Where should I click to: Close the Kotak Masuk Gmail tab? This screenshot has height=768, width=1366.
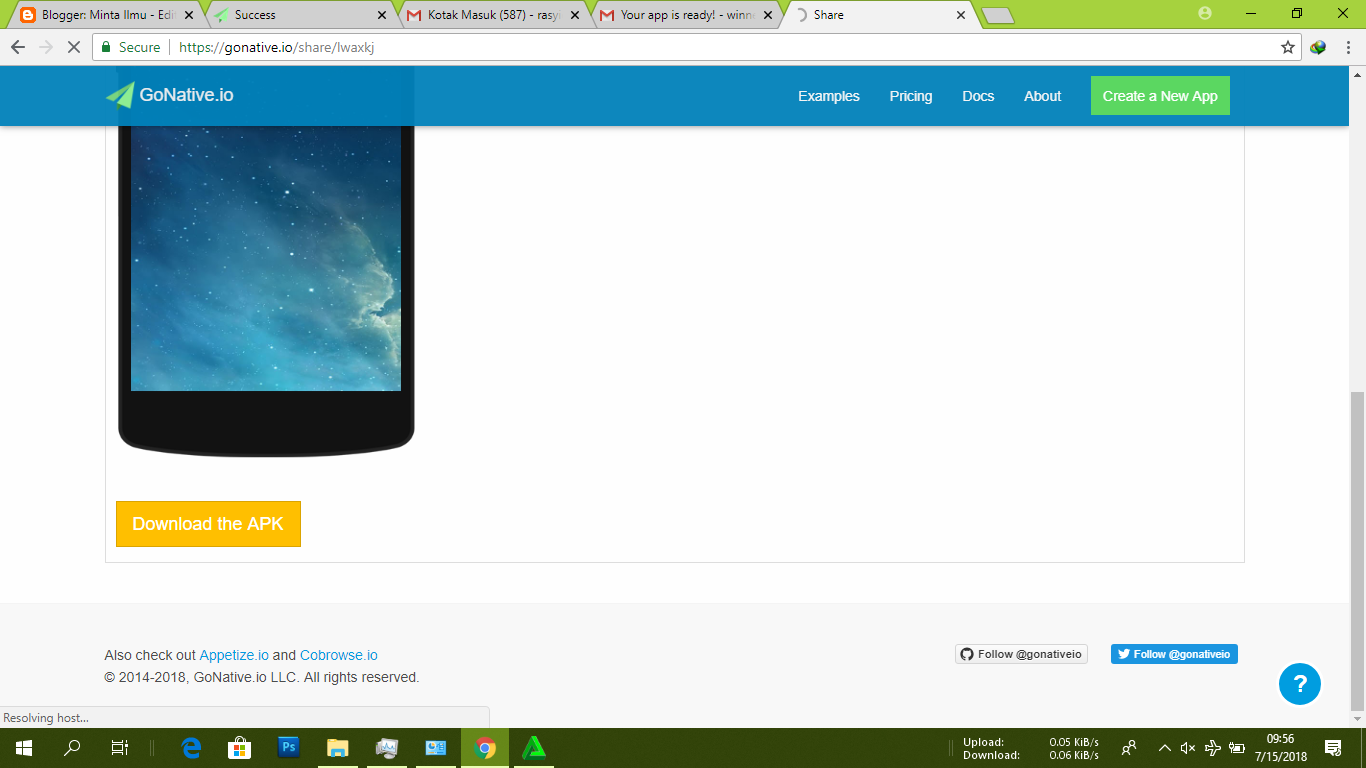click(575, 15)
